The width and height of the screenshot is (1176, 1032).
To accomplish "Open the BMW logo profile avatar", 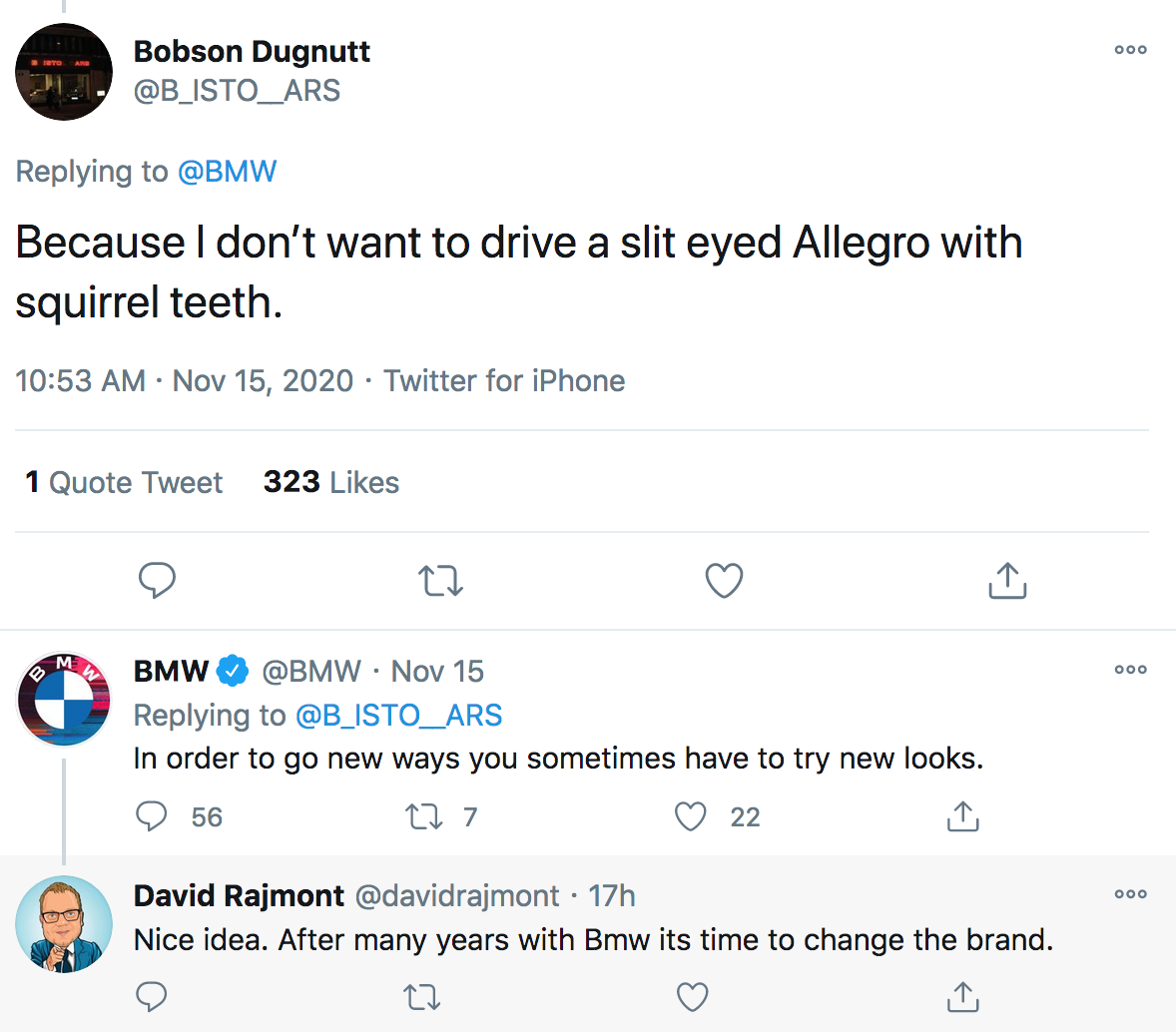I will [x=64, y=700].
